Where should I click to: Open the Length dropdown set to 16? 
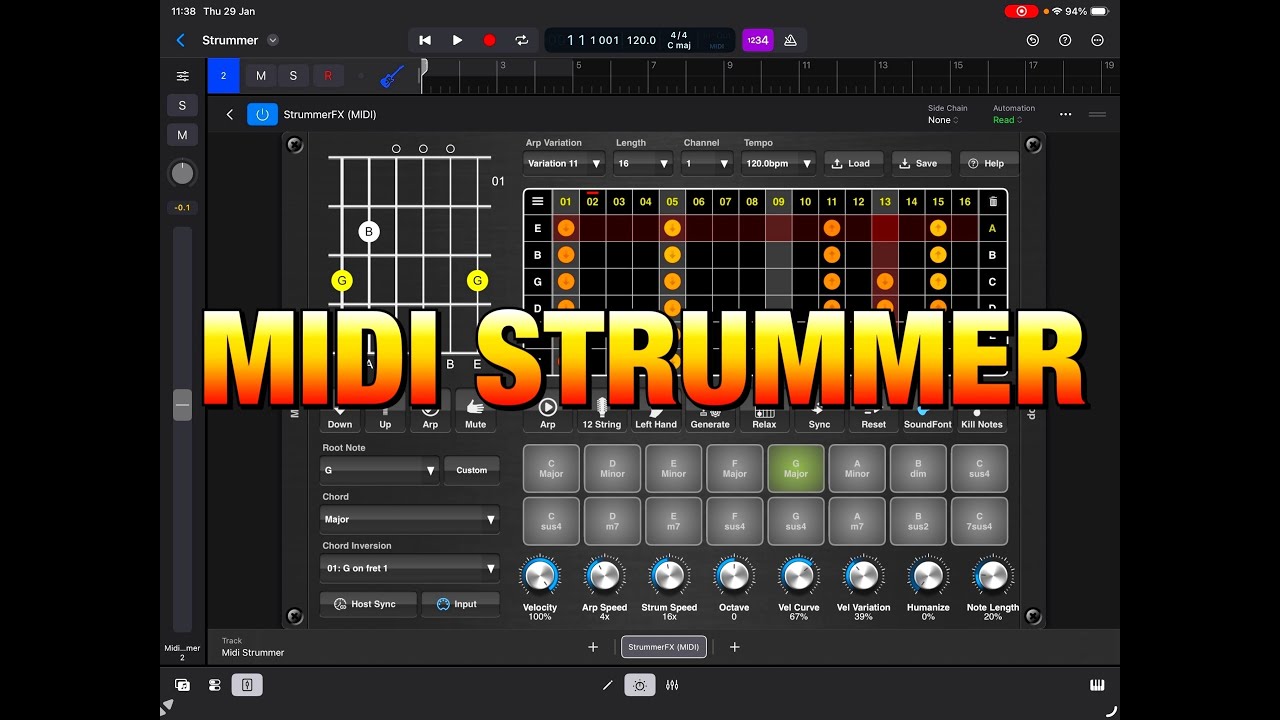click(643, 163)
